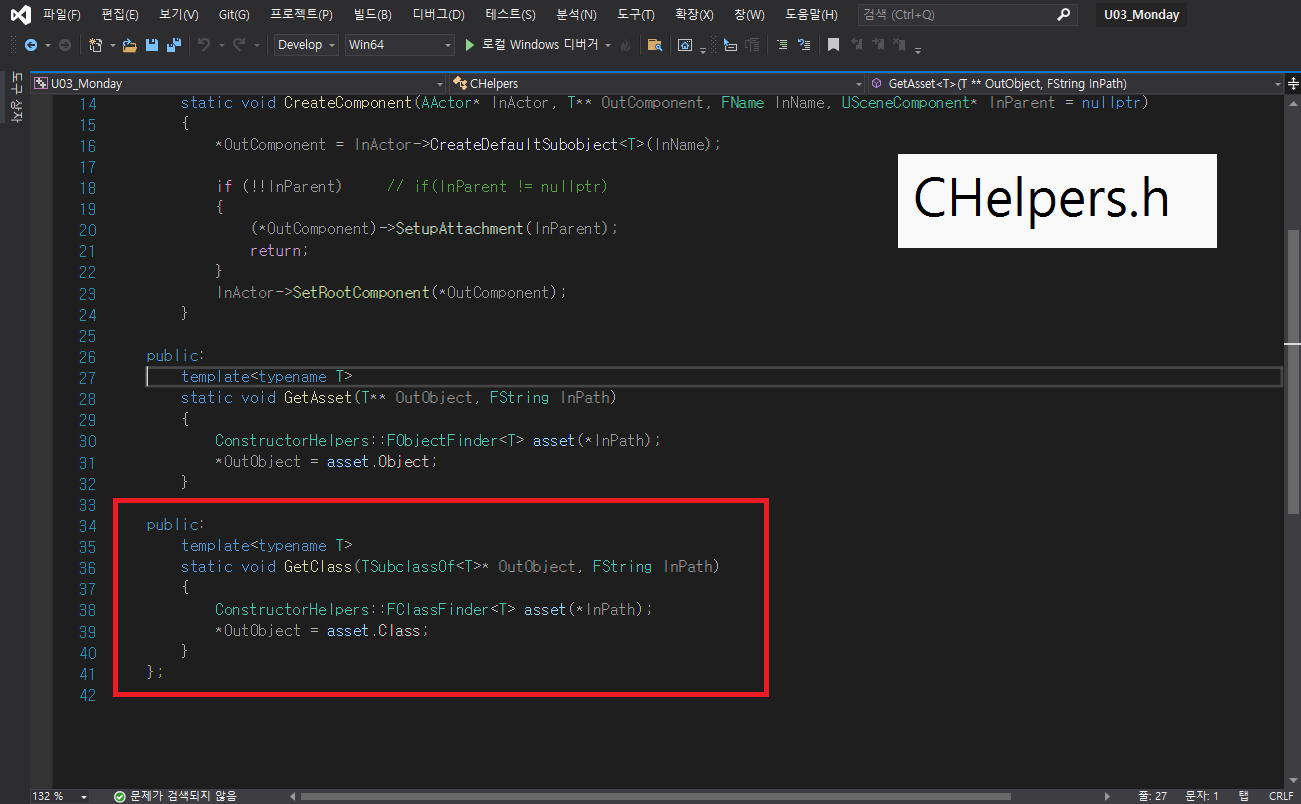The height and width of the screenshot is (804, 1301).
Task: Click the Undo arrow icon
Action: pos(204,45)
